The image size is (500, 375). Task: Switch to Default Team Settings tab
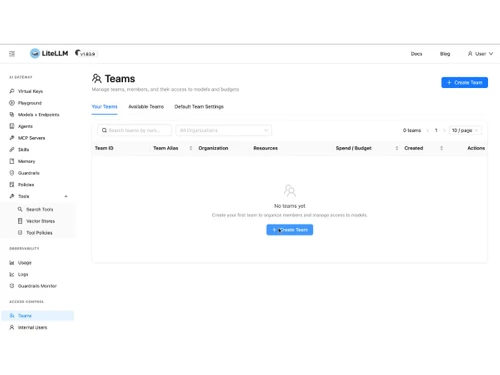tap(199, 107)
